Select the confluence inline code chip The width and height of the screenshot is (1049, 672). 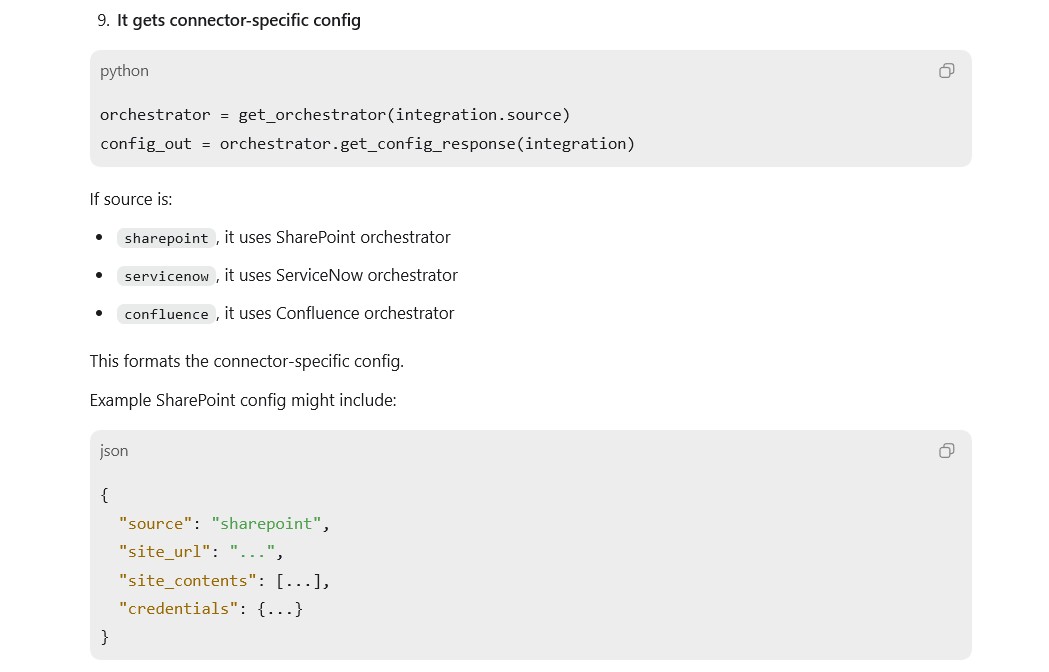pos(167,314)
